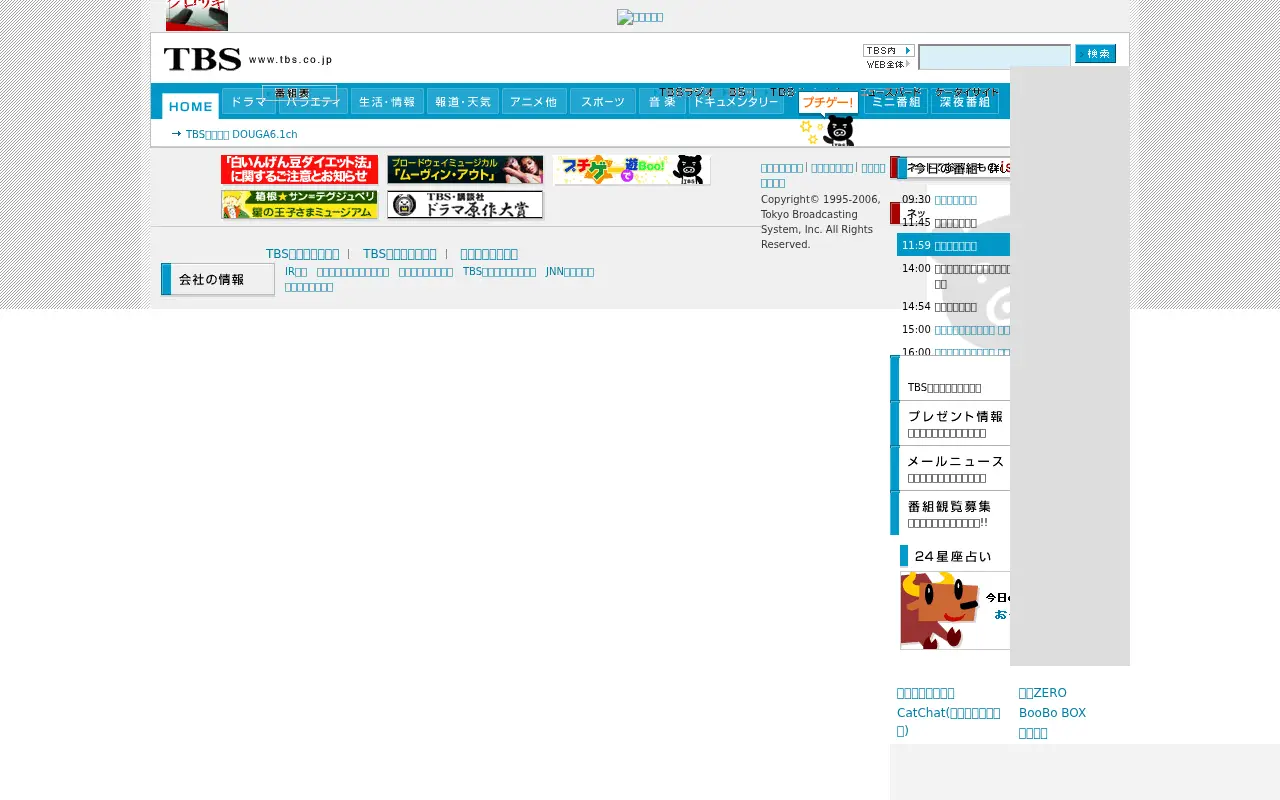
Task: Click the broken image at page top
Action: tap(640, 17)
